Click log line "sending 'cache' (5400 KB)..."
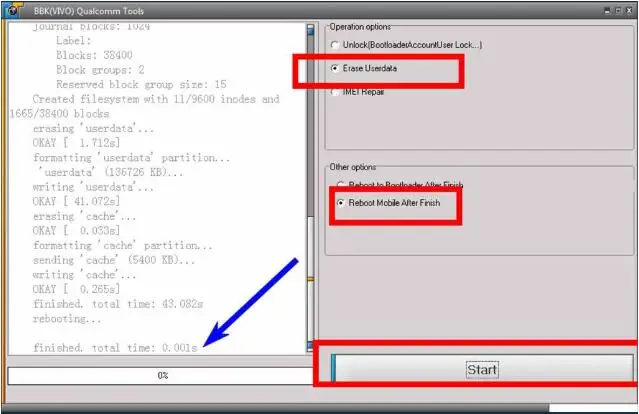 click(x=114, y=260)
